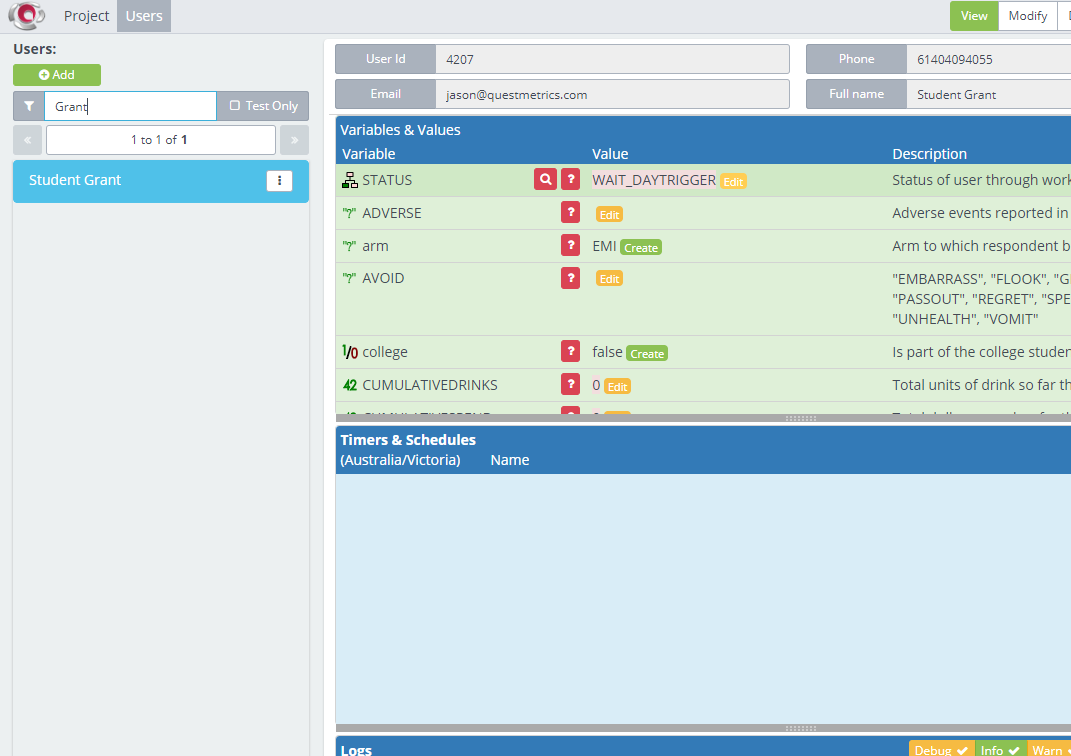1071x756 pixels.
Task: Click help icon for CUMULATIVEDRINKS
Action: pyautogui.click(x=570, y=384)
